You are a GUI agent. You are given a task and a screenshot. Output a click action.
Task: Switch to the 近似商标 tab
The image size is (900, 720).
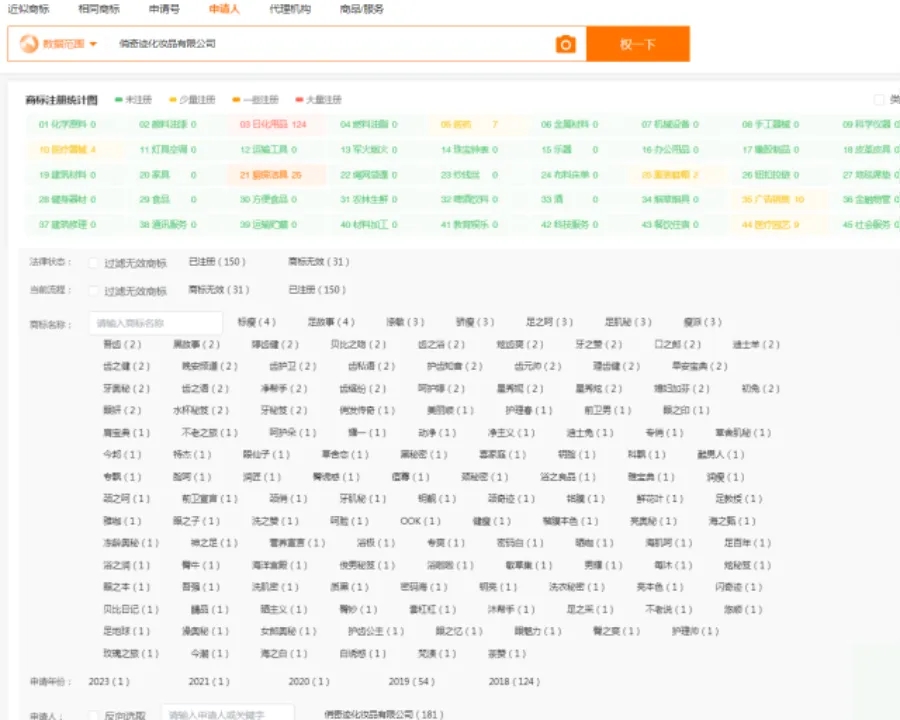coord(30,9)
